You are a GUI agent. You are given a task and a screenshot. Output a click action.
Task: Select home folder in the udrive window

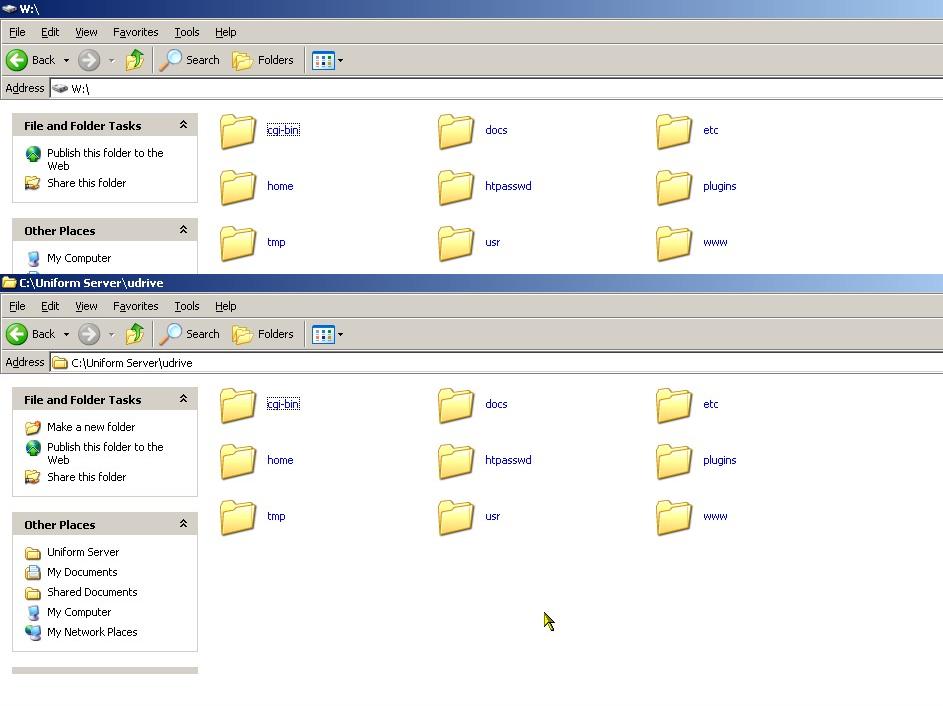coord(257,460)
